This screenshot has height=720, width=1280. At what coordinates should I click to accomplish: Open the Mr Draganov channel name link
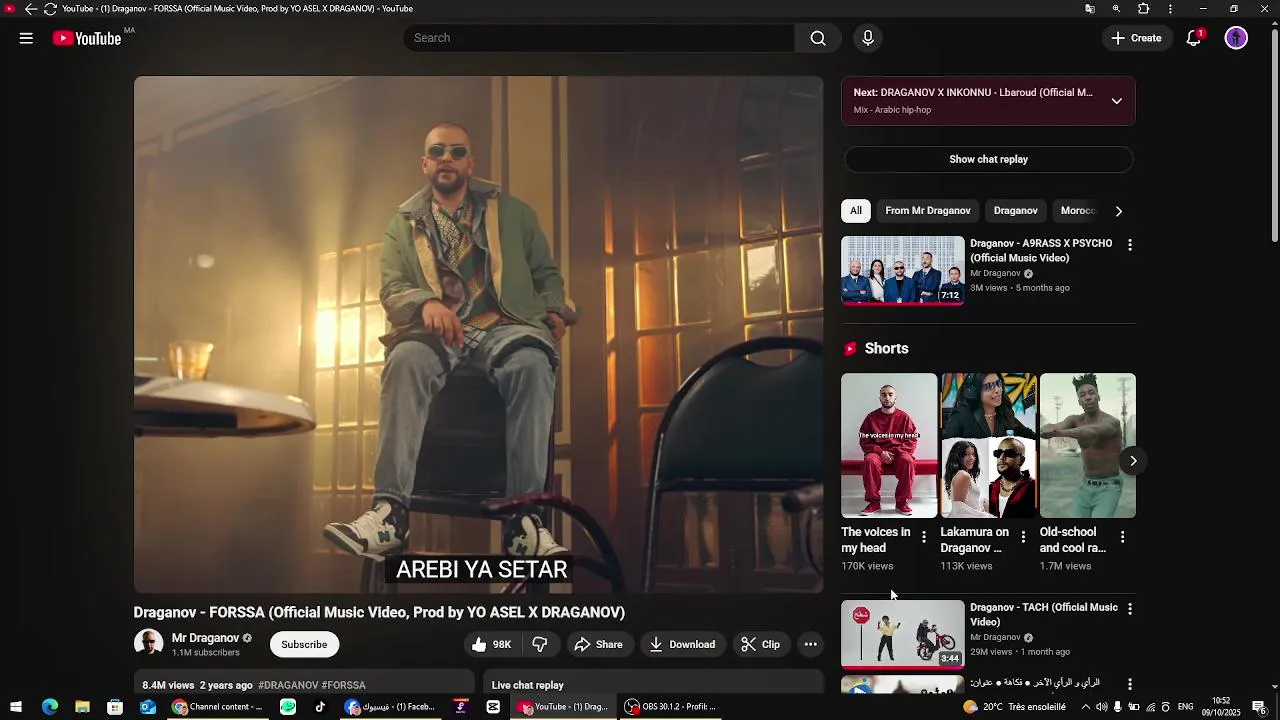pos(205,638)
